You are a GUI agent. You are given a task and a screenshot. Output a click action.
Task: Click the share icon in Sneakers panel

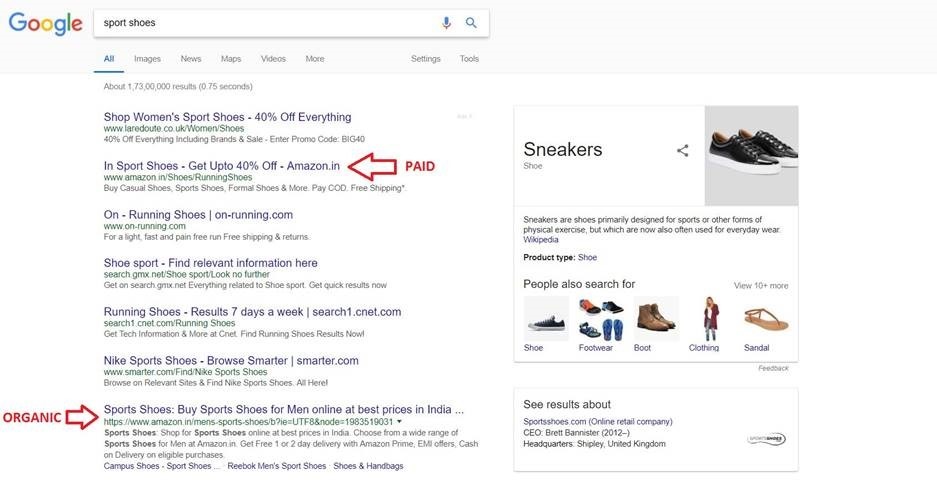pyautogui.click(x=683, y=151)
